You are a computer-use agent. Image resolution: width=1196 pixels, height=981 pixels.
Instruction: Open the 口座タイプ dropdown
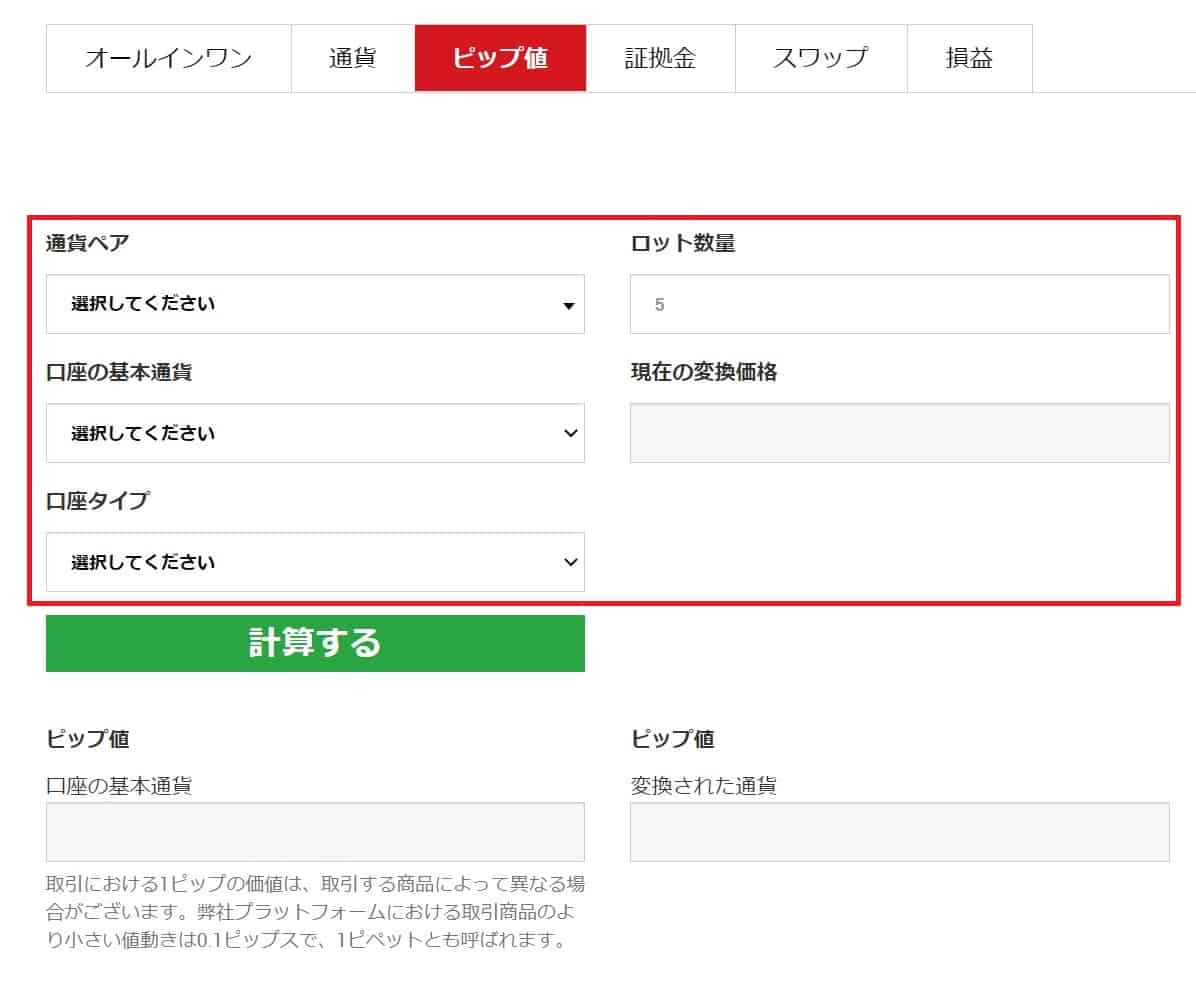[315, 562]
